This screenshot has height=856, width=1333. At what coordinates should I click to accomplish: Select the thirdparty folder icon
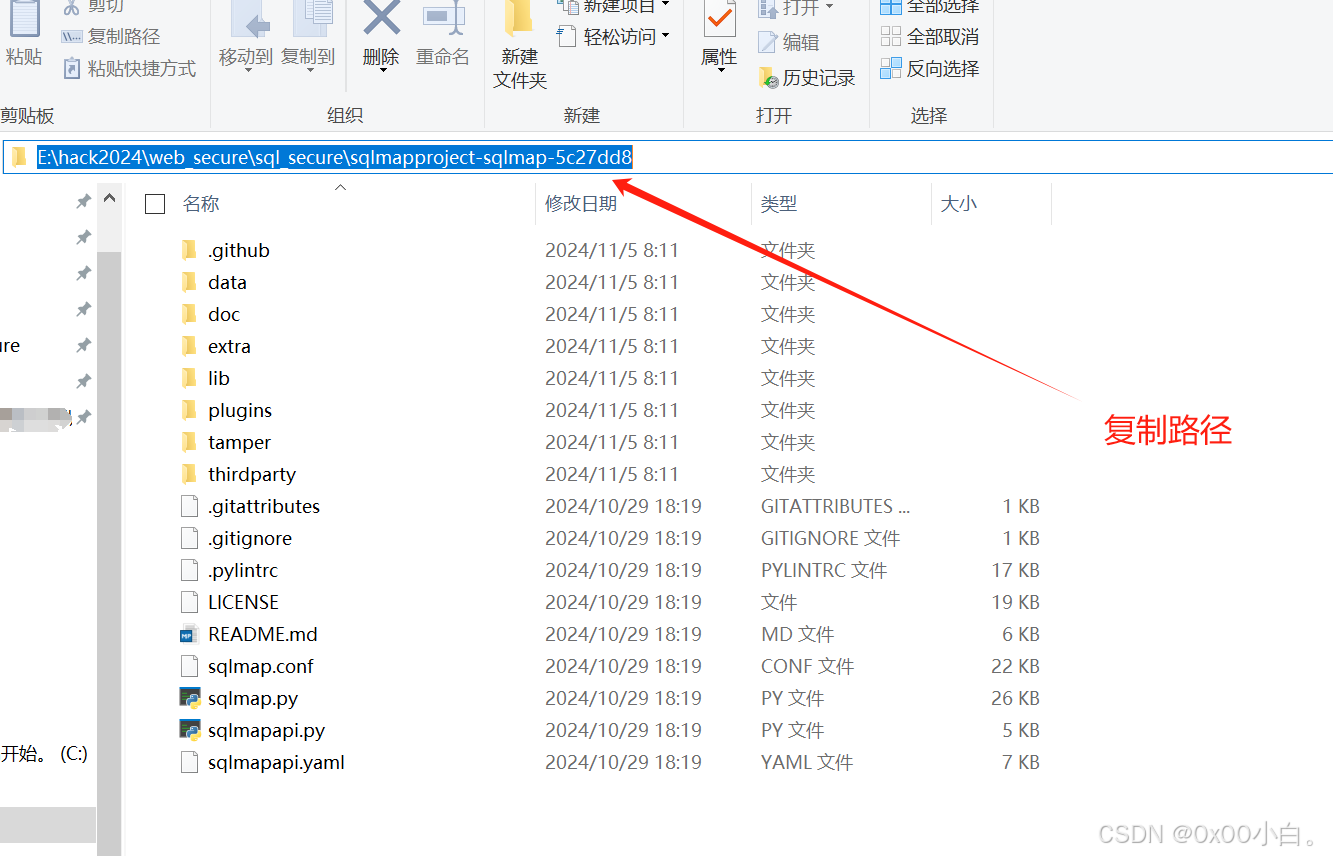point(189,474)
